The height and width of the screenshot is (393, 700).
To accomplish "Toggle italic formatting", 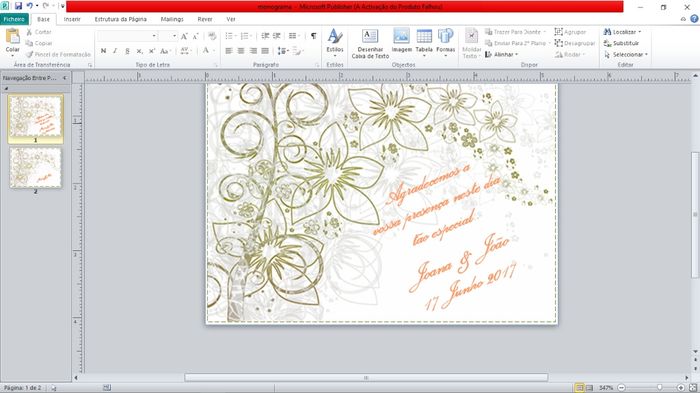I will 115,51.
